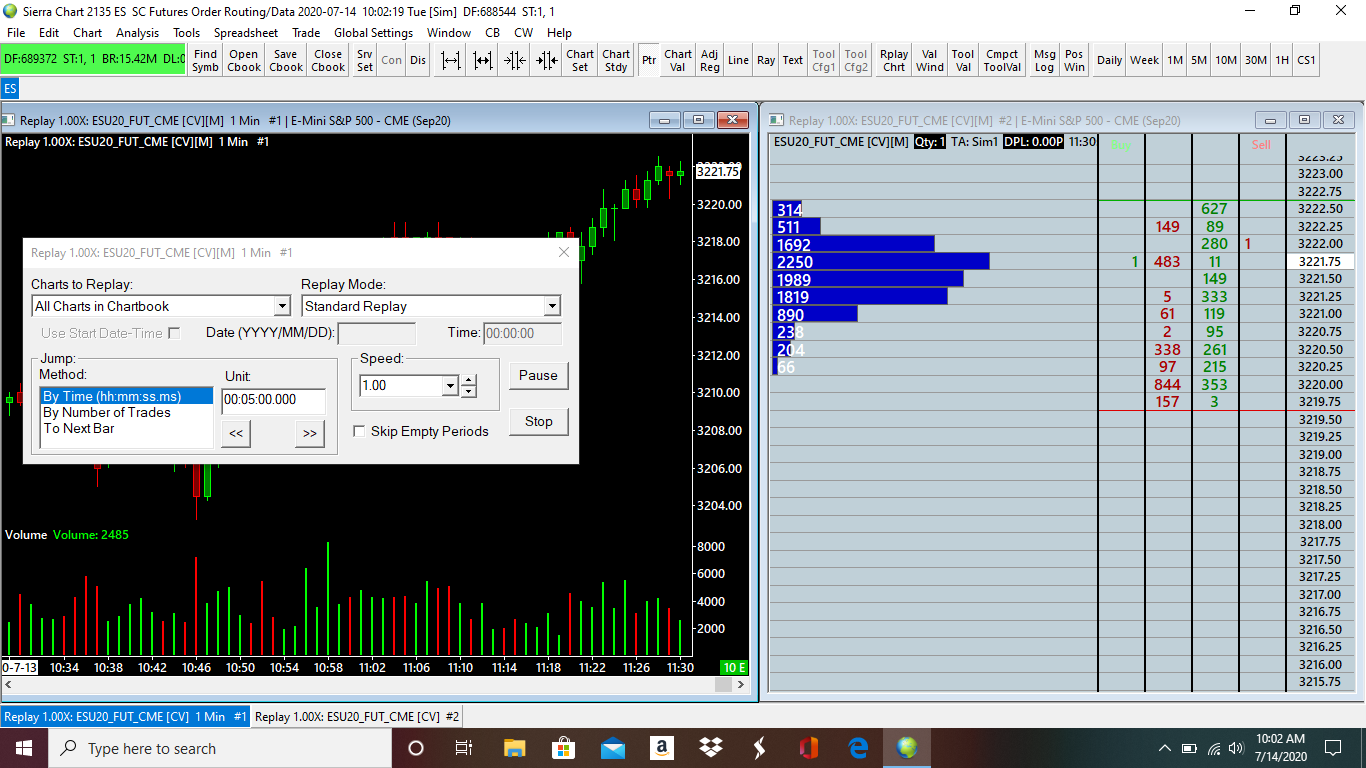
Task: Stop the chart replay
Action: click(538, 421)
